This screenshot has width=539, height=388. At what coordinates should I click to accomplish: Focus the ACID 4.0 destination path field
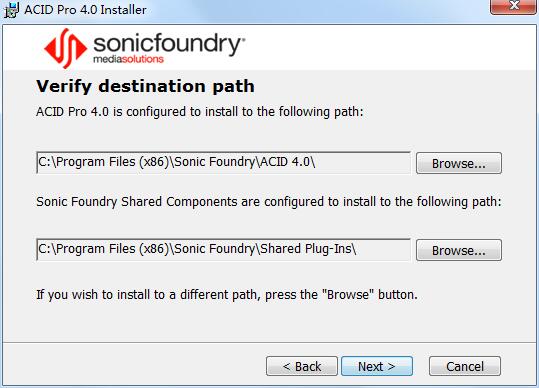[x=223, y=163]
